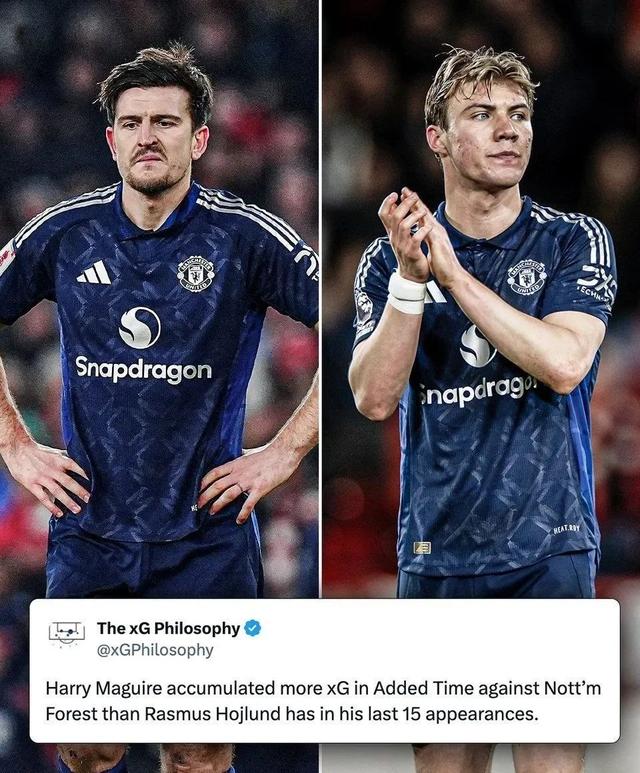The image size is (640, 773).
Task: Click the Manchester United crest on right shirt
Action: [x=528, y=277]
